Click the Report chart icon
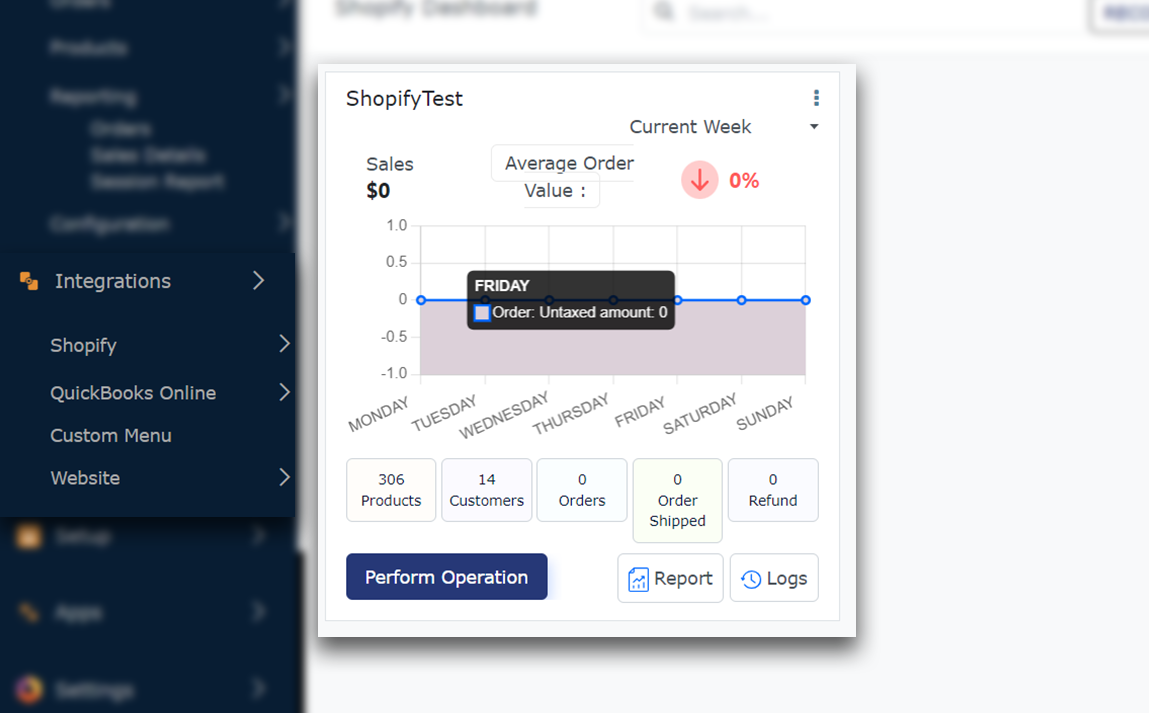Viewport: 1149px width, 713px height. pos(638,579)
